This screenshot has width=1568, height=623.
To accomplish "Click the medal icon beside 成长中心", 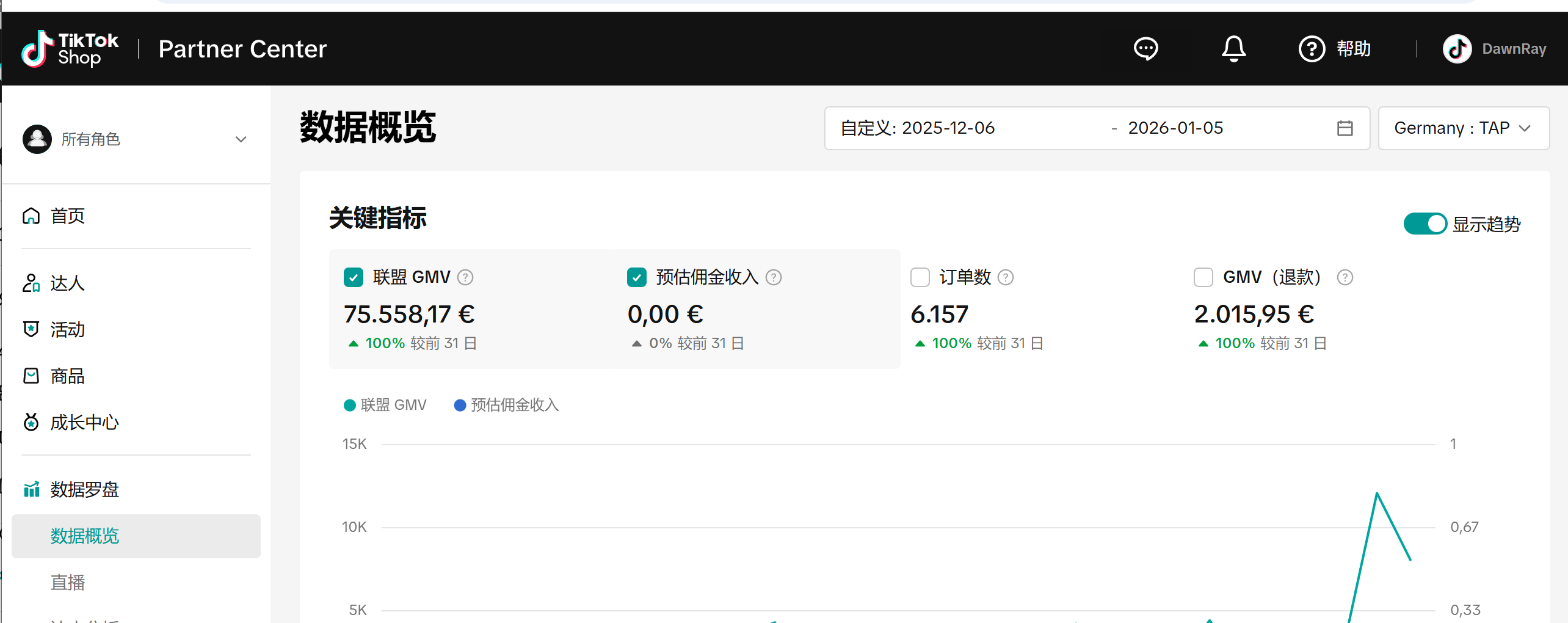I will coord(31,422).
